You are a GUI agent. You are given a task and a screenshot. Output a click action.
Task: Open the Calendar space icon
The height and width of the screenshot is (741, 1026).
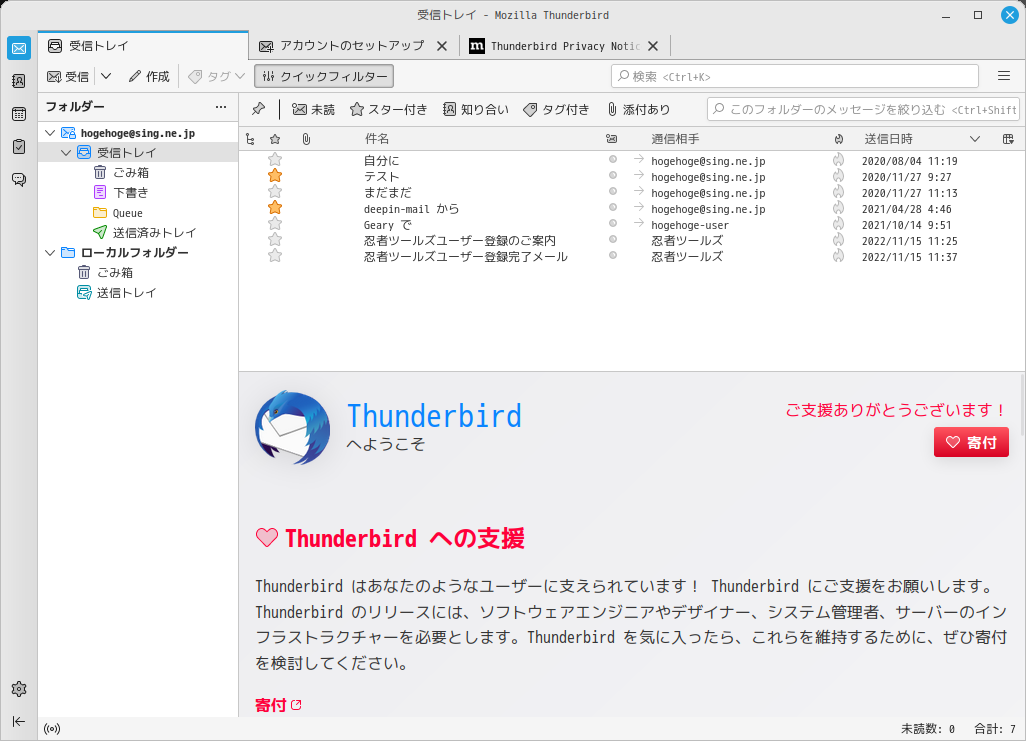click(19, 114)
